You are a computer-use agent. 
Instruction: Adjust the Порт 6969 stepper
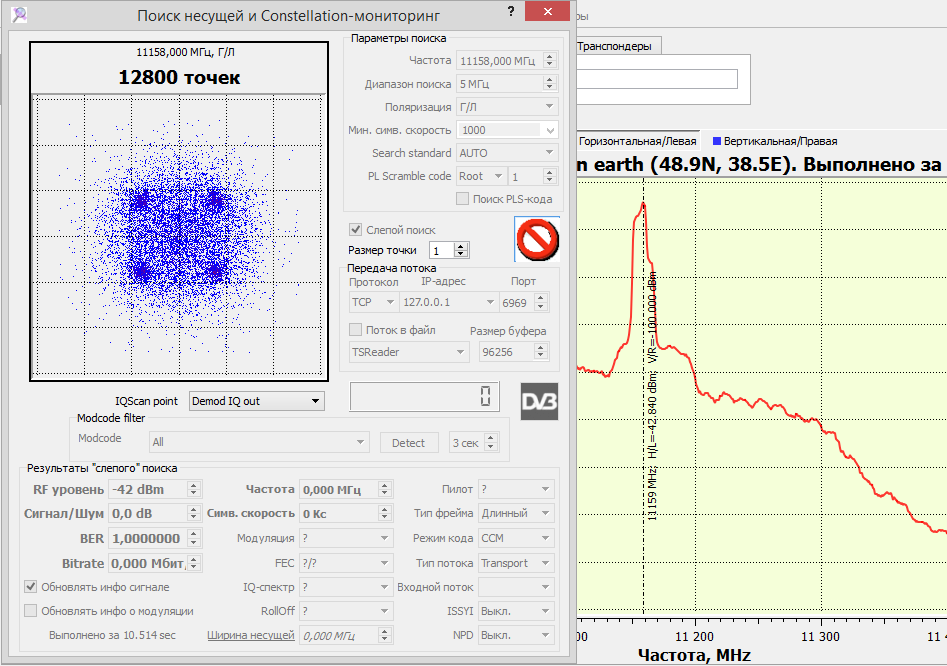tap(541, 302)
